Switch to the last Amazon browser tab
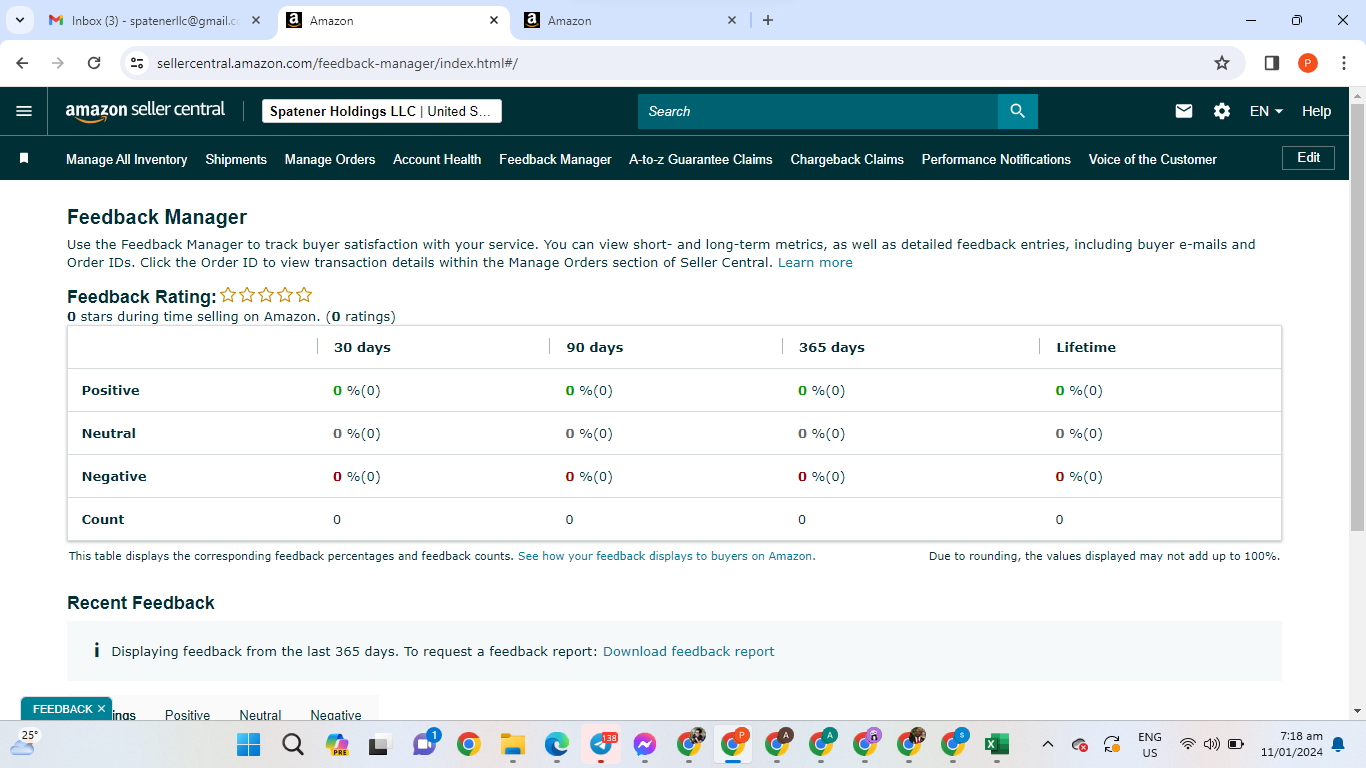 [630, 20]
